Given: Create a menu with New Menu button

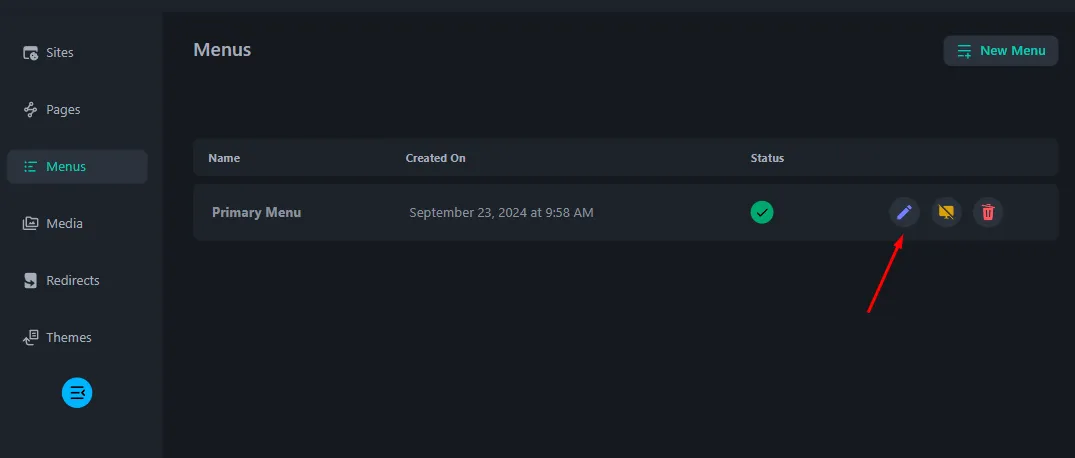Looking at the screenshot, I should click(1001, 51).
